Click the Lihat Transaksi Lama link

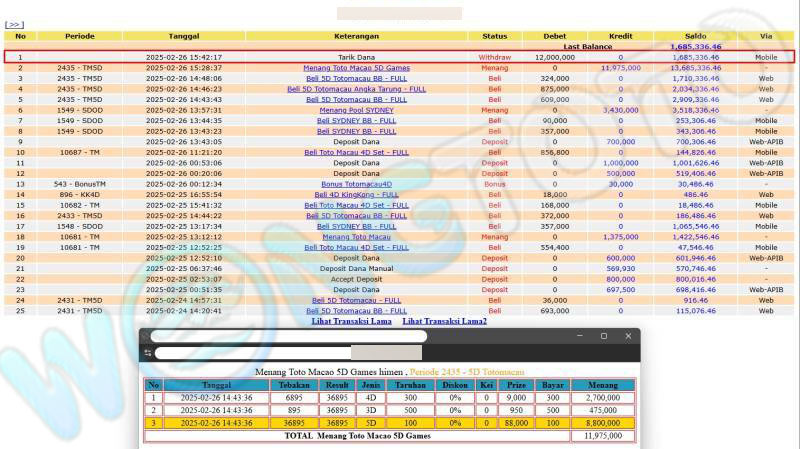pos(352,321)
